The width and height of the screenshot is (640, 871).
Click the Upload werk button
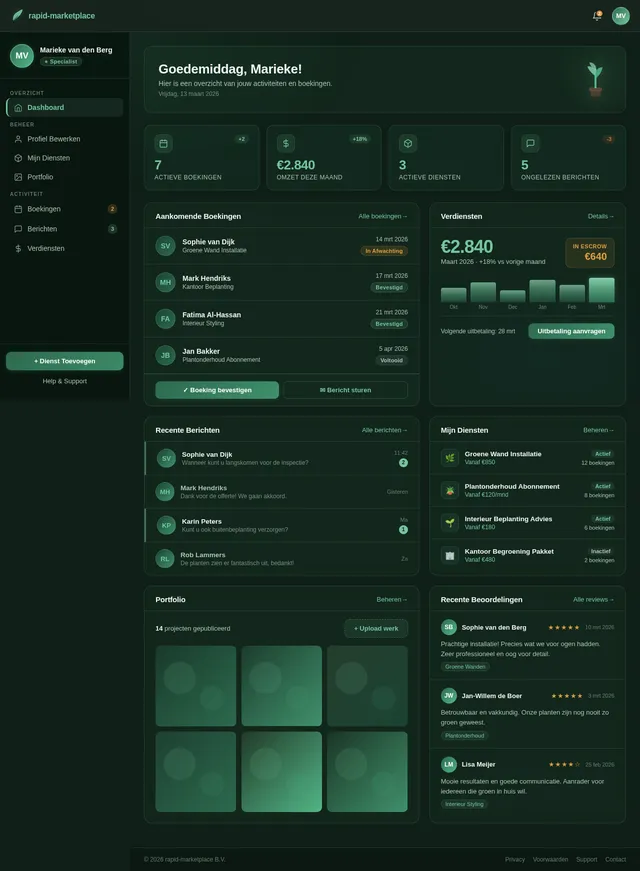(376, 628)
